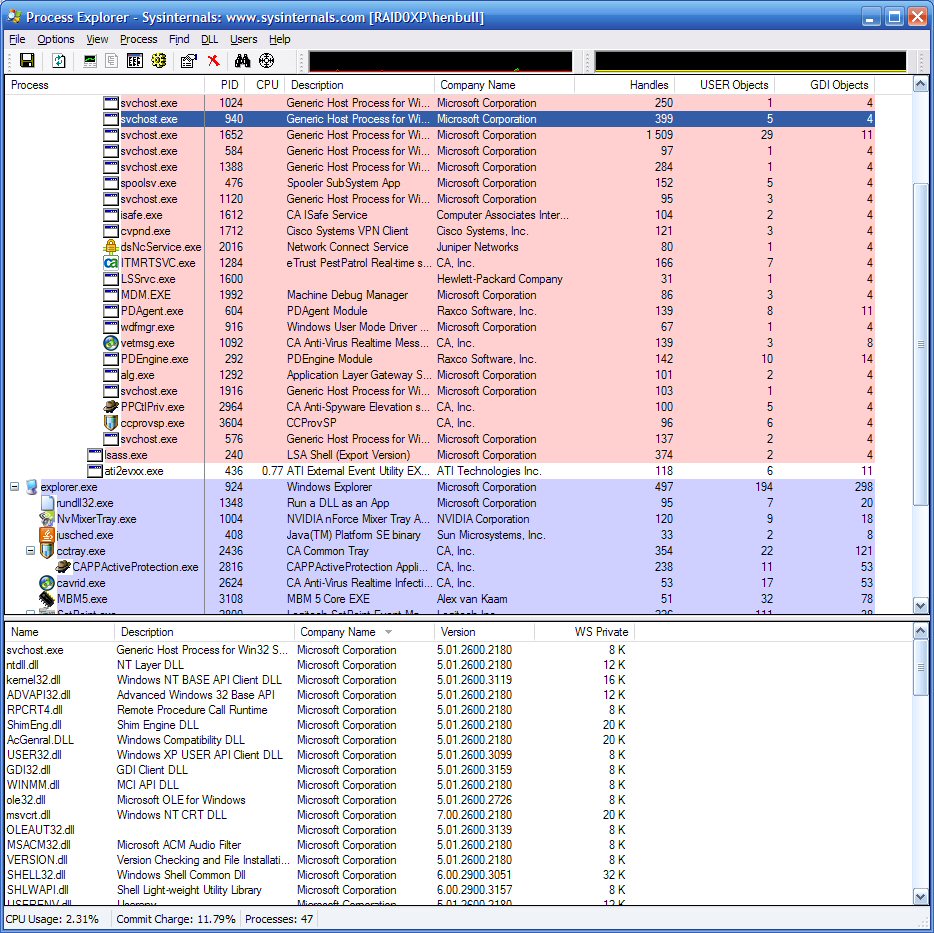Click the globe icon of vetmsg.exe
The image size is (934, 933).
tap(111, 343)
